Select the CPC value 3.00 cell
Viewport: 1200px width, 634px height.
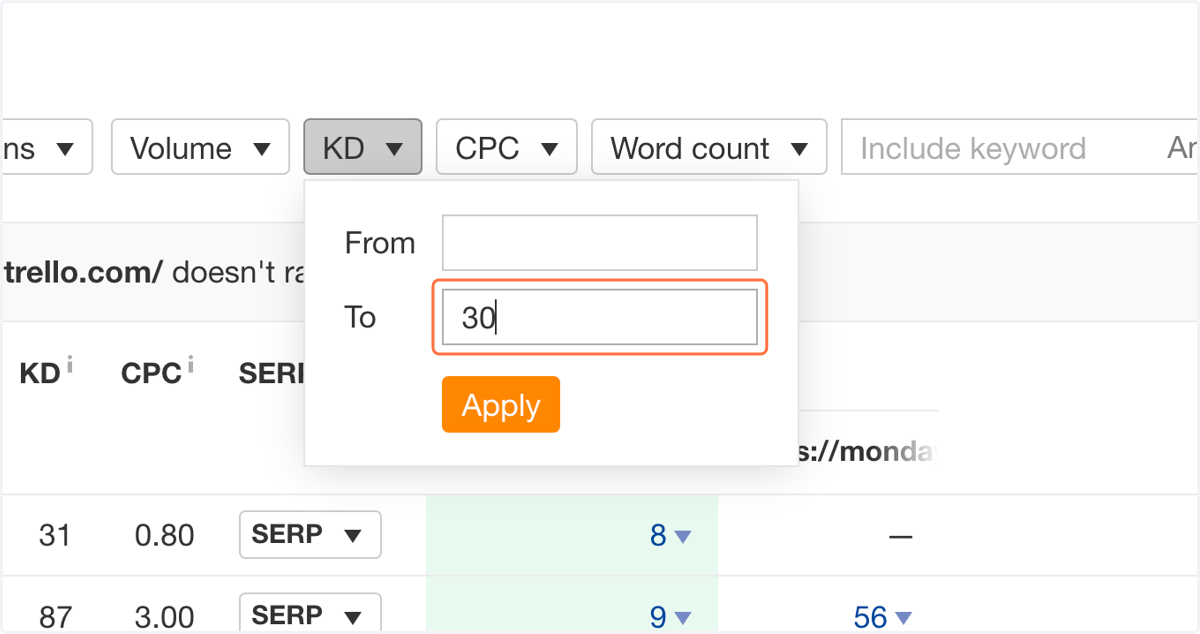164,617
